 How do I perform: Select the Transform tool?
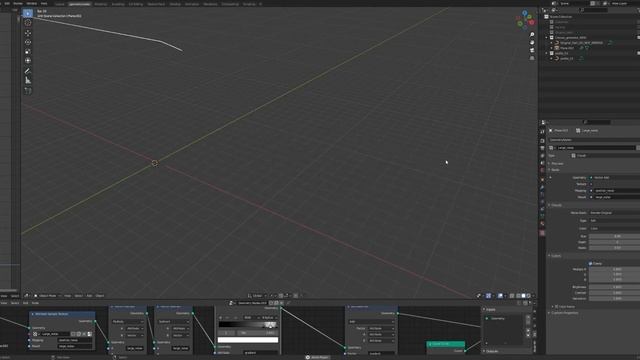click(x=28, y=60)
